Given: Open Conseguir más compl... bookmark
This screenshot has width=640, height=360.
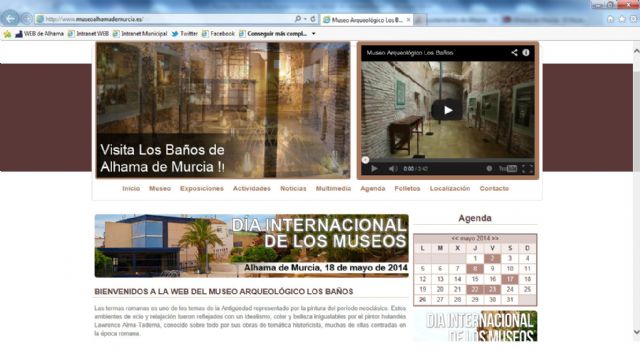Looking at the screenshot, I should (x=273, y=34).
